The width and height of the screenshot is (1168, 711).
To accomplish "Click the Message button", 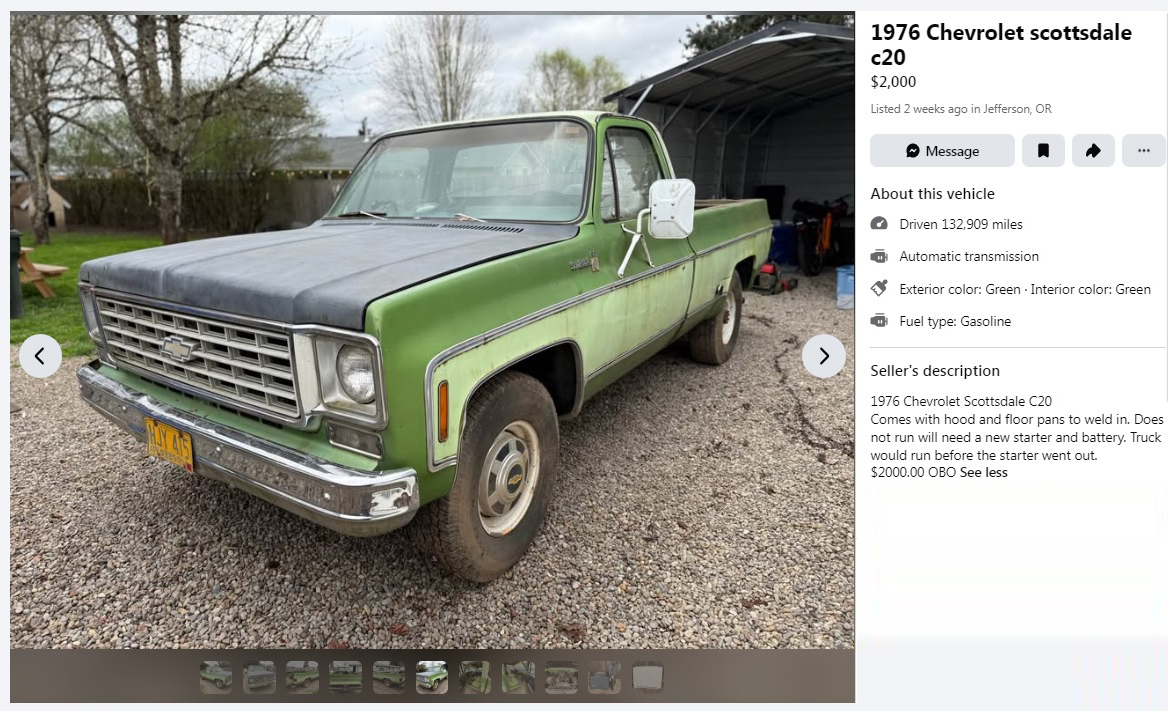I will click(942, 151).
